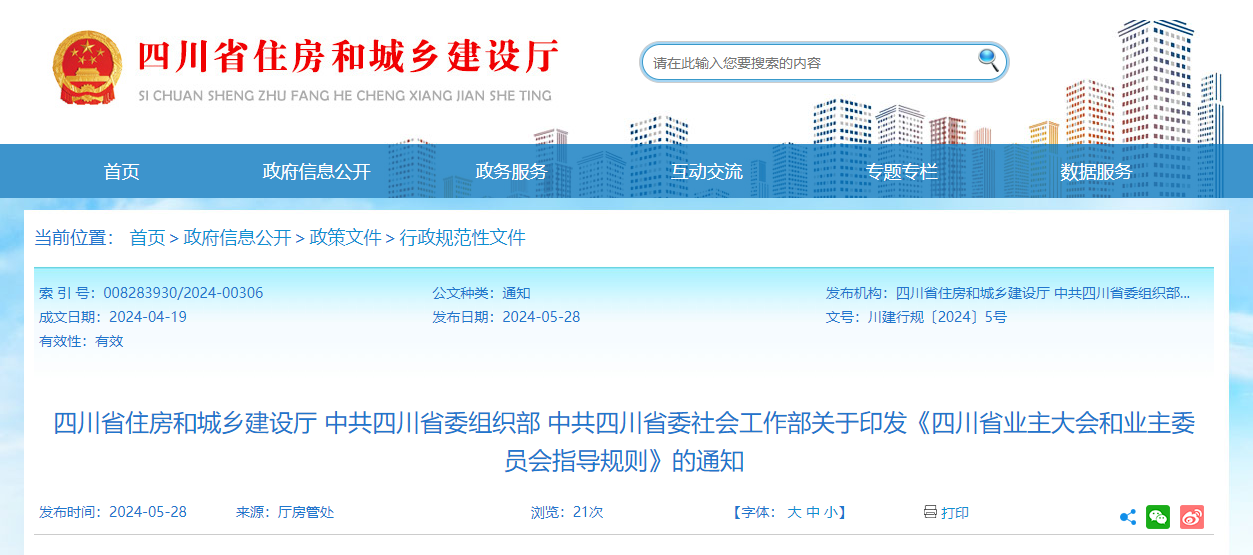Open the 互动交流 navigation menu
Viewport: 1253px width, 555px height.
point(706,172)
